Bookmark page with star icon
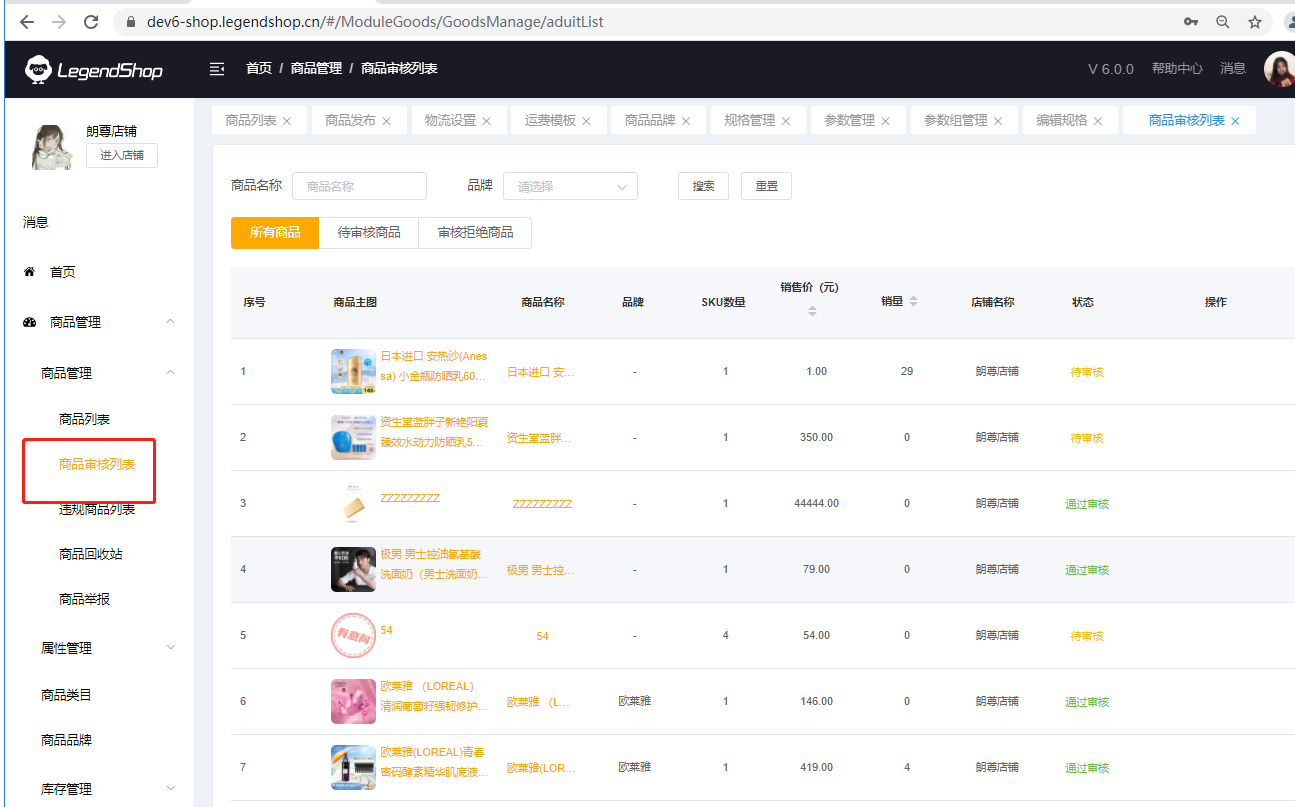This screenshot has width=1295, height=807. 1255,21
